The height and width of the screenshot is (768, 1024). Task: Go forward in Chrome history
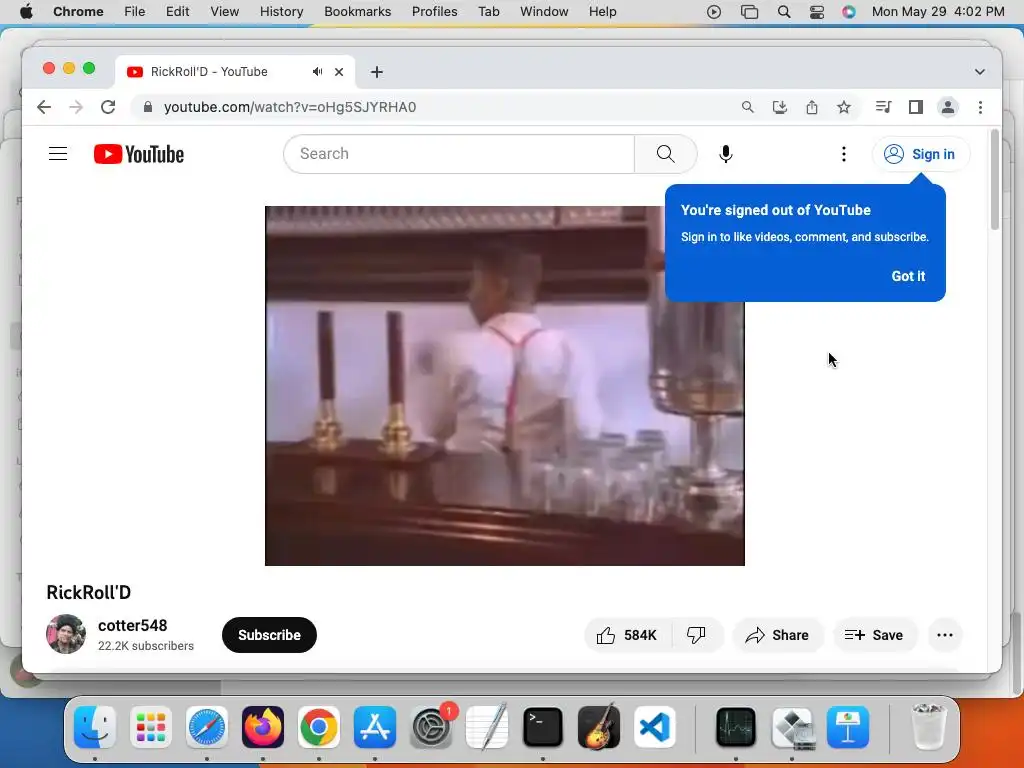pyautogui.click(x=76, y=107)
